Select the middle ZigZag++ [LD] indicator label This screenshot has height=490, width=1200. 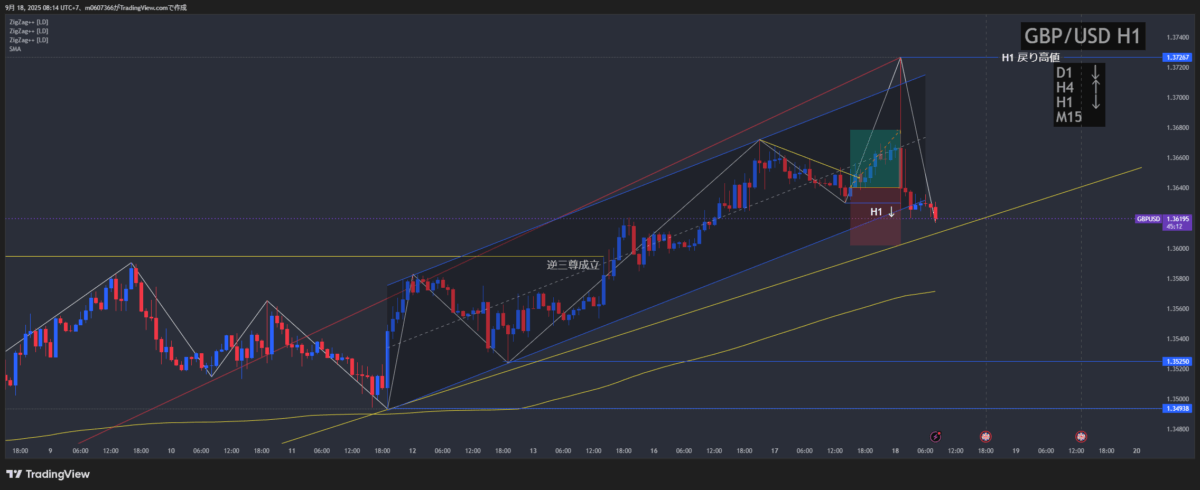pyautogui.click(x=27, y=30)
